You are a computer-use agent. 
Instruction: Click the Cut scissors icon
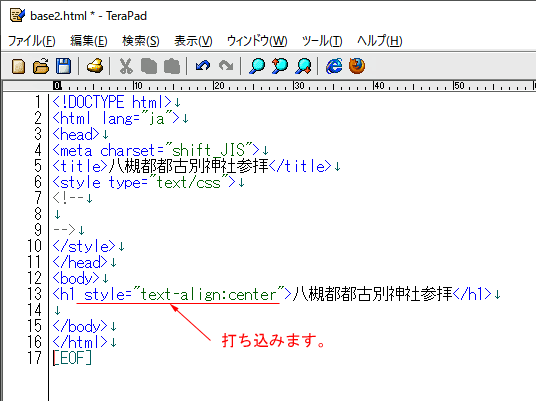[126, 66]
